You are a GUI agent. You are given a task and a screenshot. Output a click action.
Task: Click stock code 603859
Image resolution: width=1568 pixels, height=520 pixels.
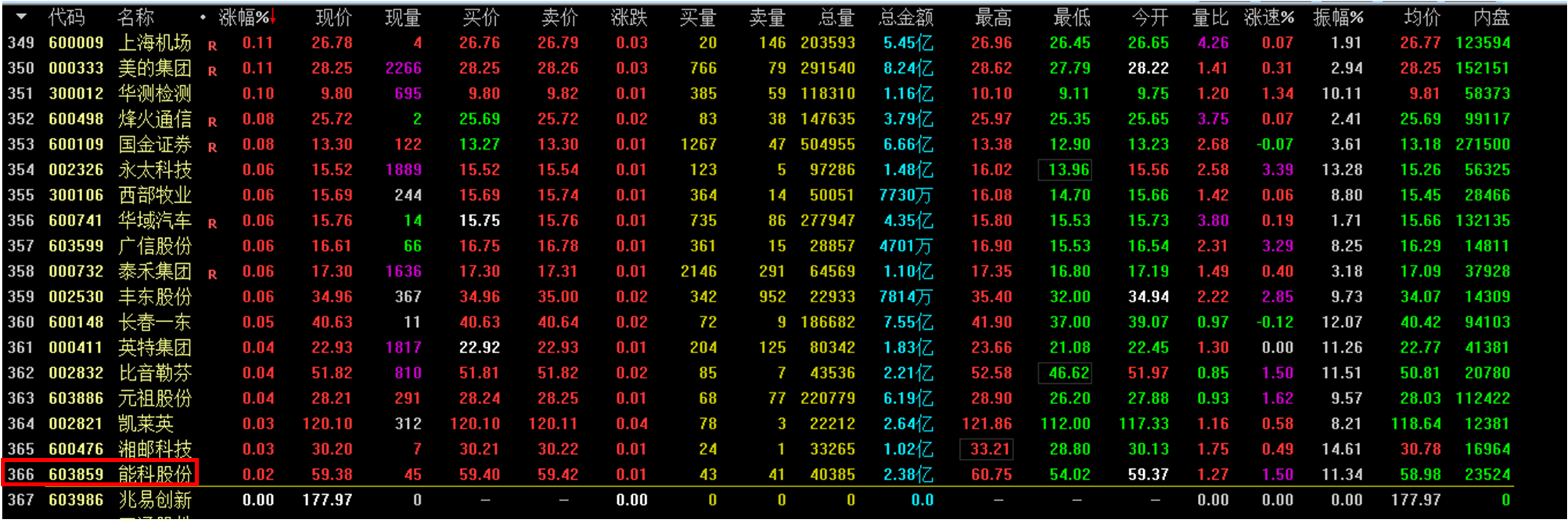(x=76, y=475)
